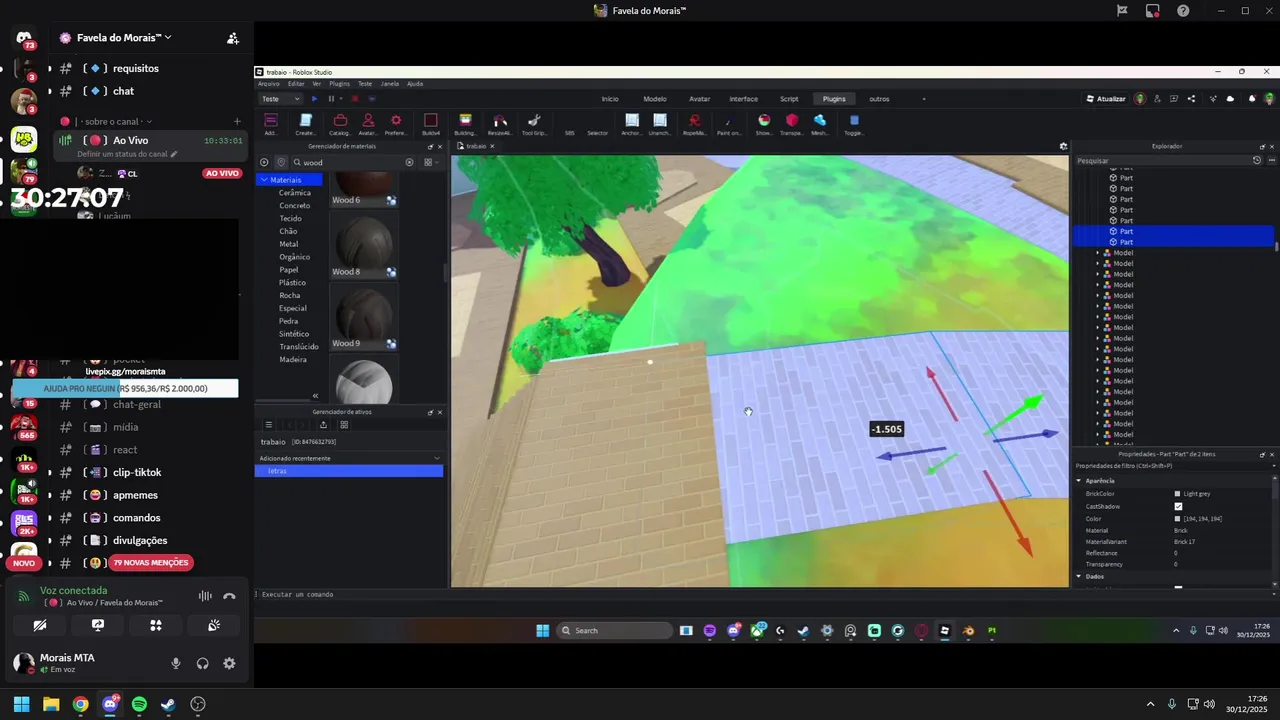Open the Explorer filter history icon
Image resolution: width=1280 pixels, height=720 pixels.
tap(1257, 160)
